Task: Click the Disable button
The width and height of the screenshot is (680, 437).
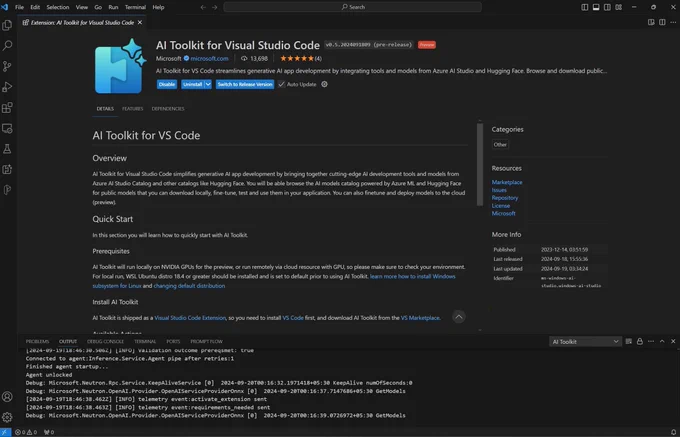Action: click(167, 84)
